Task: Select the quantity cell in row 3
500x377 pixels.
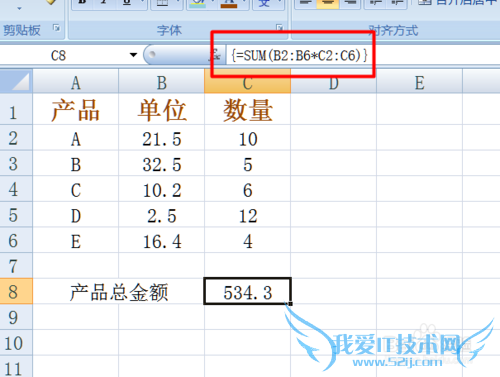Action: [247, 163]
